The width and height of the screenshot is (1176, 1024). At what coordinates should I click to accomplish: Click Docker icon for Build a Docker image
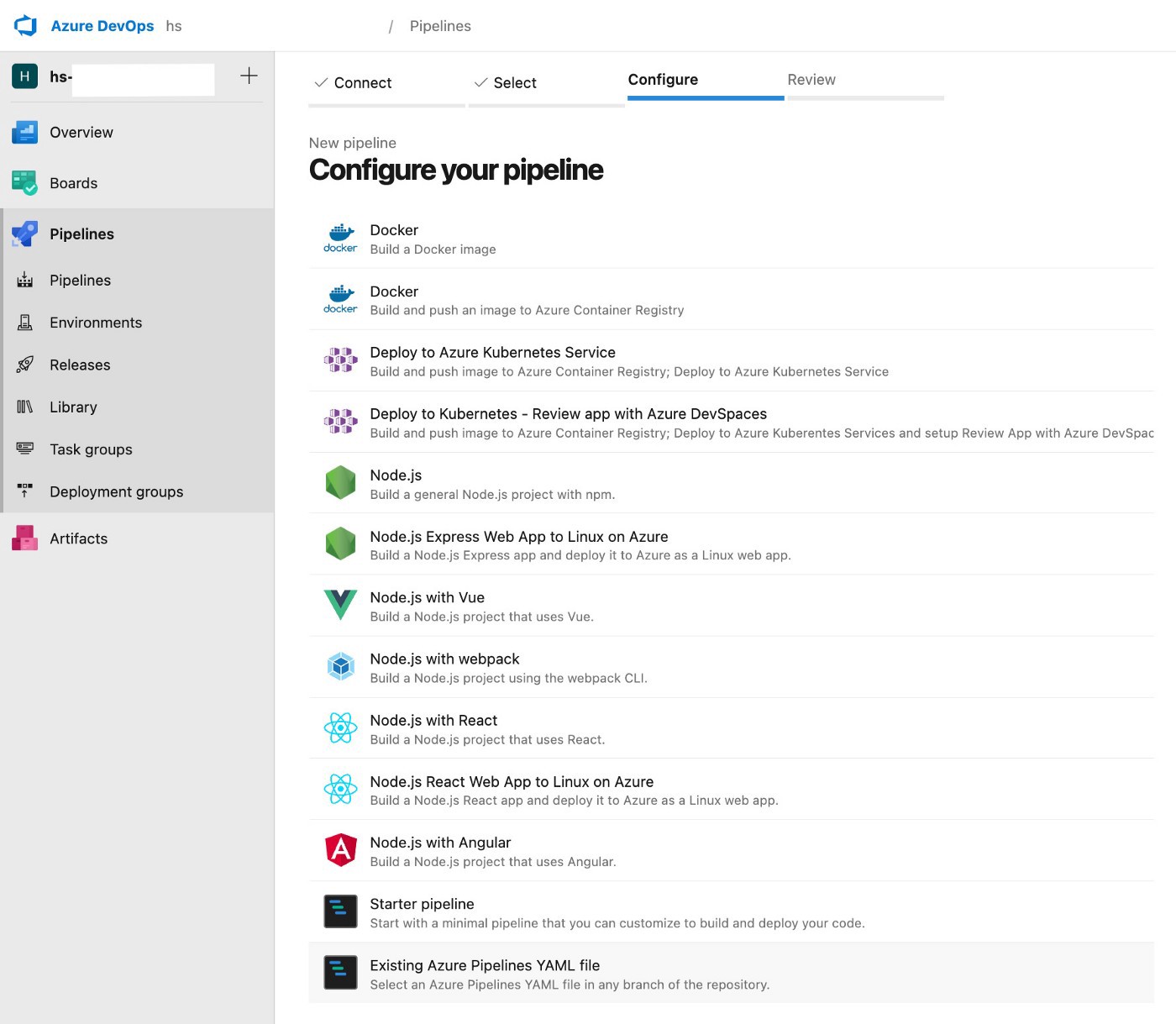point(340,239)
